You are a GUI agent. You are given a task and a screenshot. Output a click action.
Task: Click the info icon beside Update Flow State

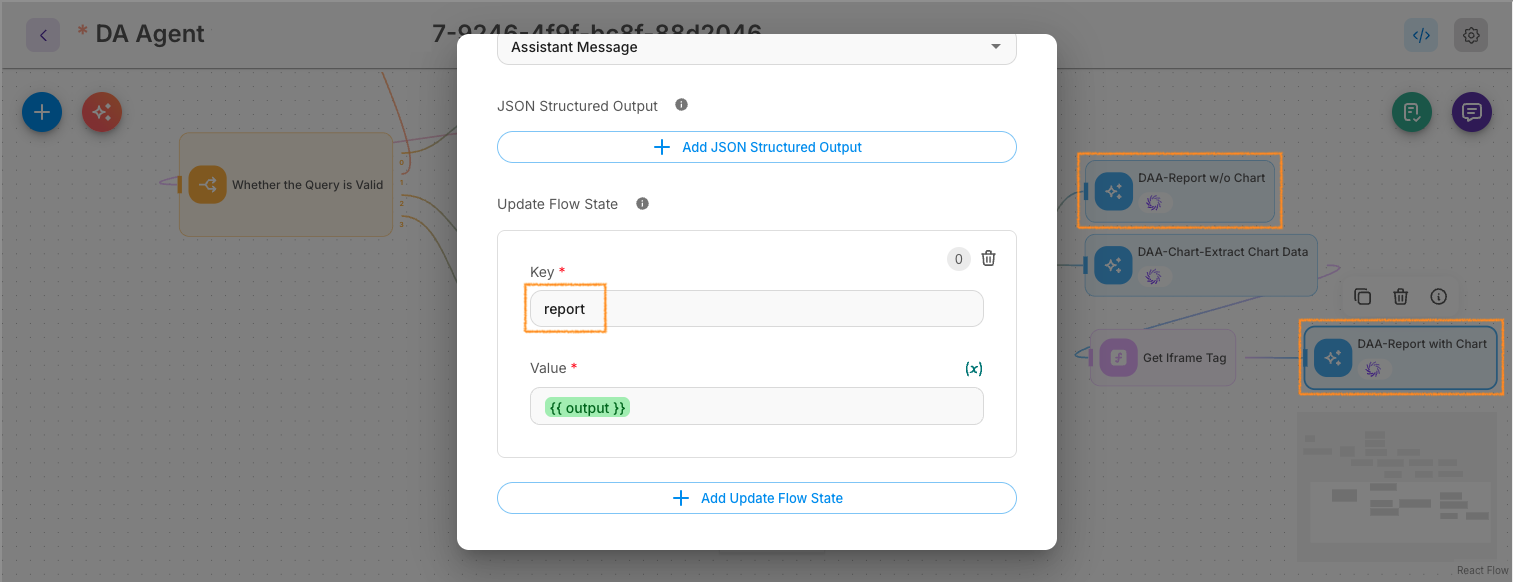click(x=642, y=204)
